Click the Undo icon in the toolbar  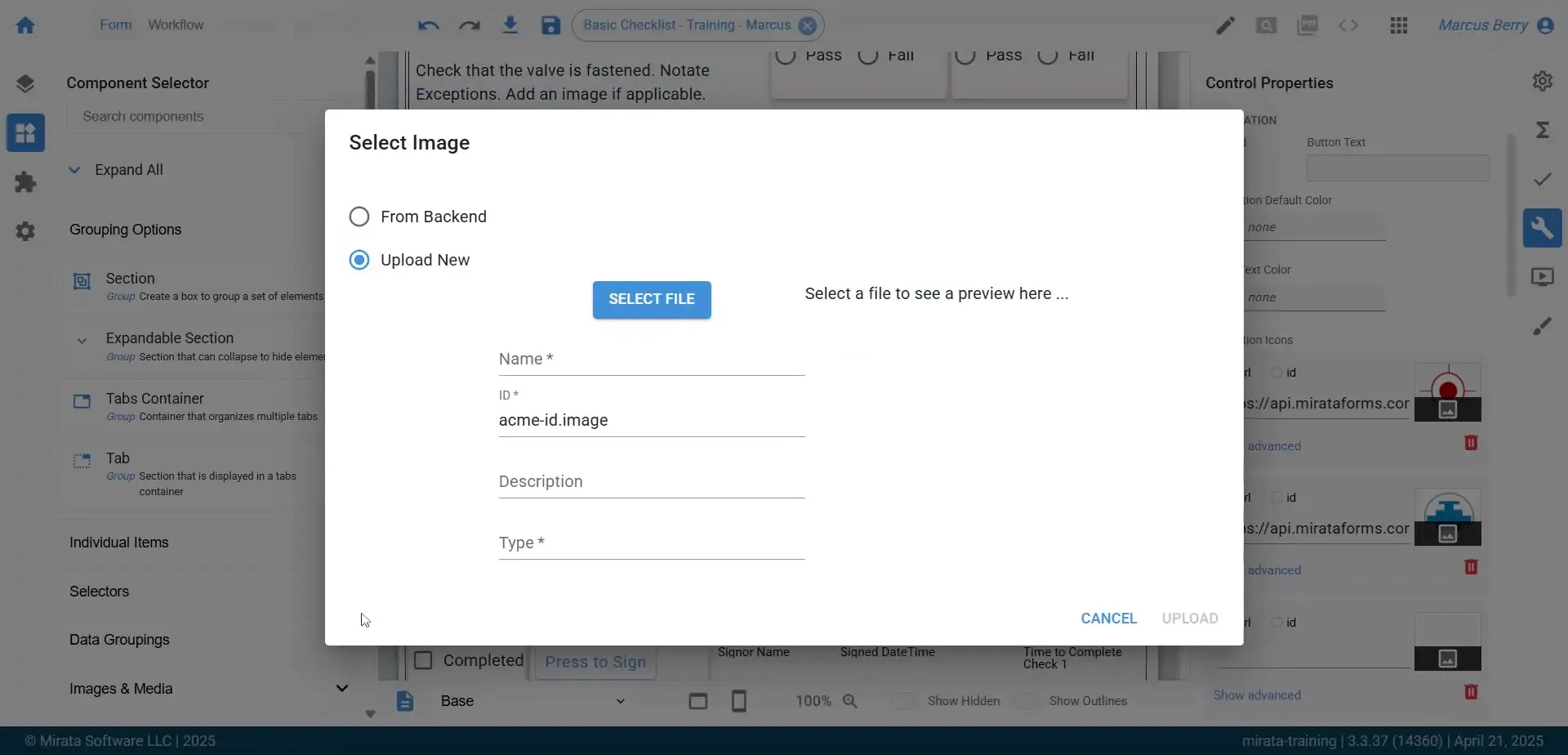(x=428, y=25)
